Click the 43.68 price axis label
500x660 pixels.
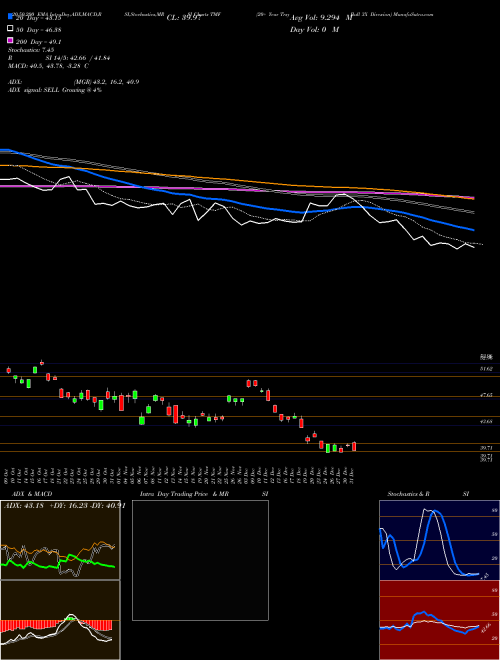pos(486,421)
